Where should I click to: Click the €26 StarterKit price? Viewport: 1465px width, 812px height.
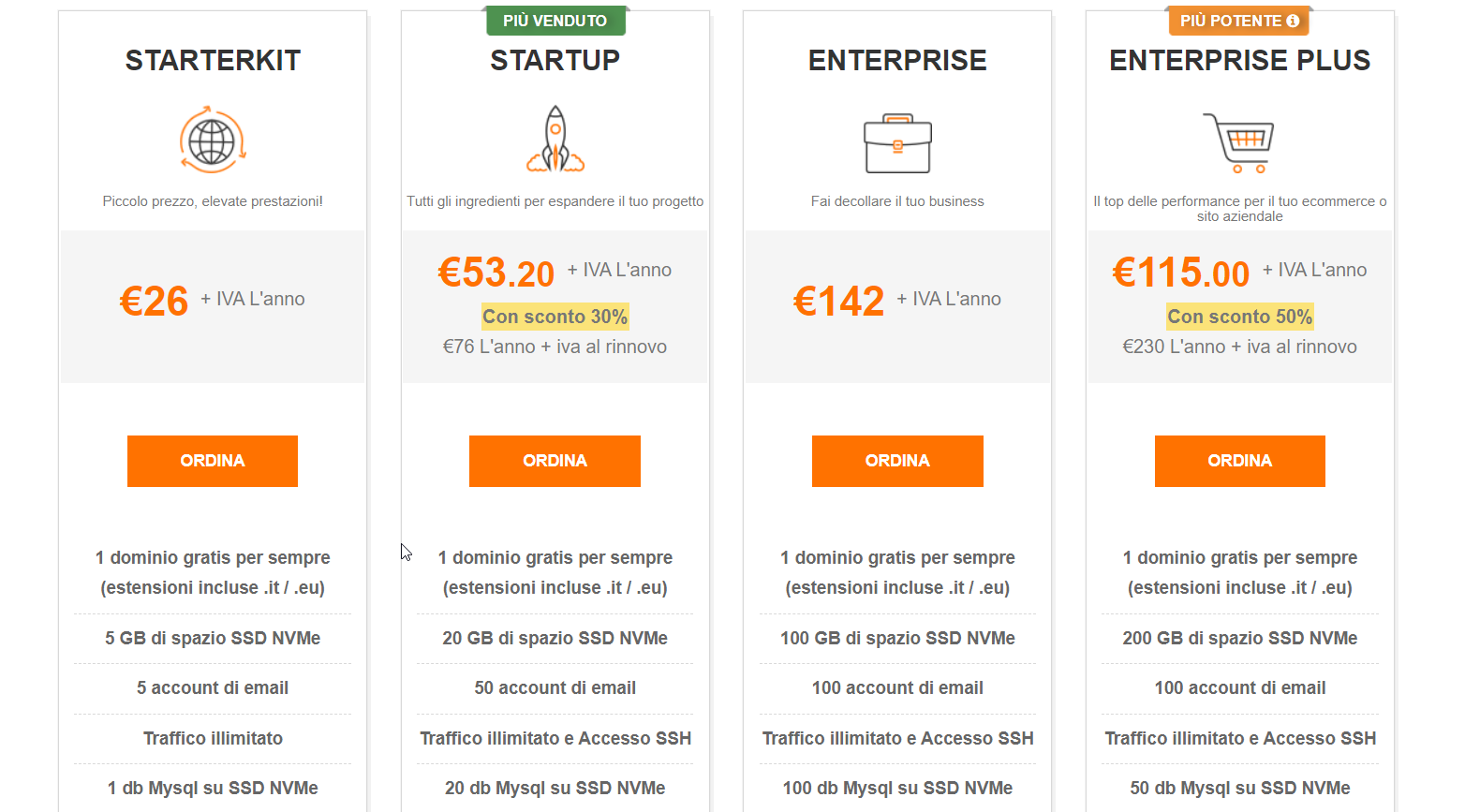(155, 301)
